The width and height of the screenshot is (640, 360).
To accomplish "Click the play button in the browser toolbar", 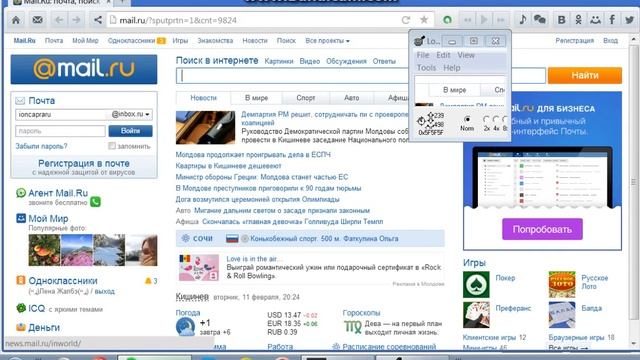I will point(484,20).
